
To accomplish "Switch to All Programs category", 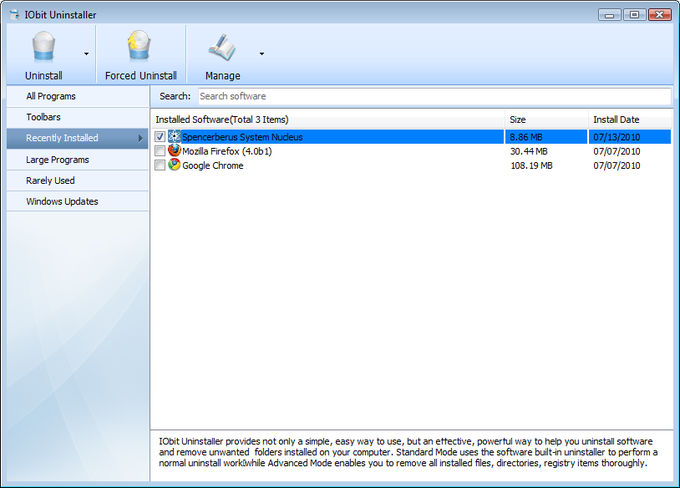I will click(x=78, y=96).
